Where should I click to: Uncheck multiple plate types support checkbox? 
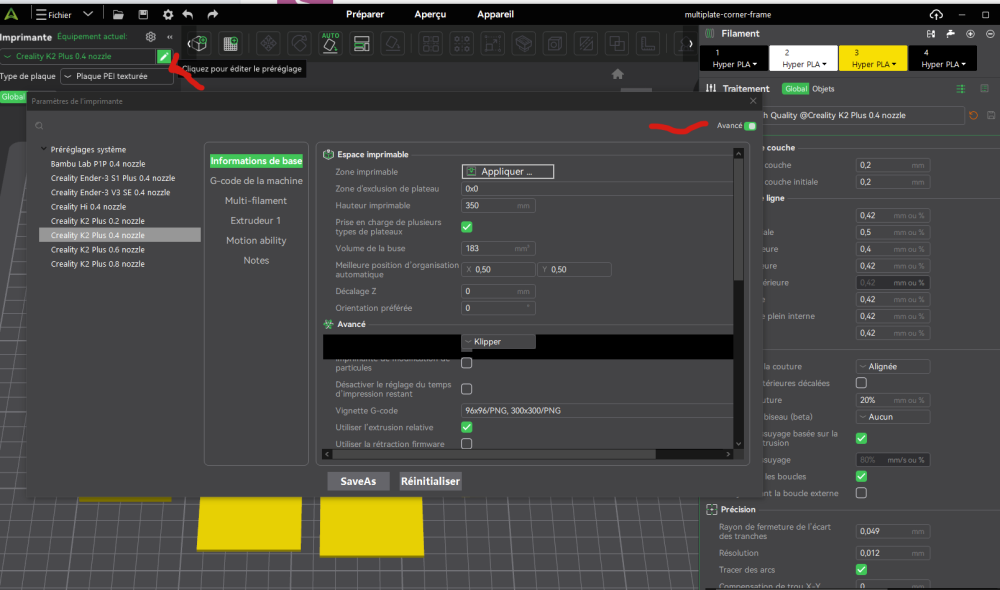tap(466, 227)
